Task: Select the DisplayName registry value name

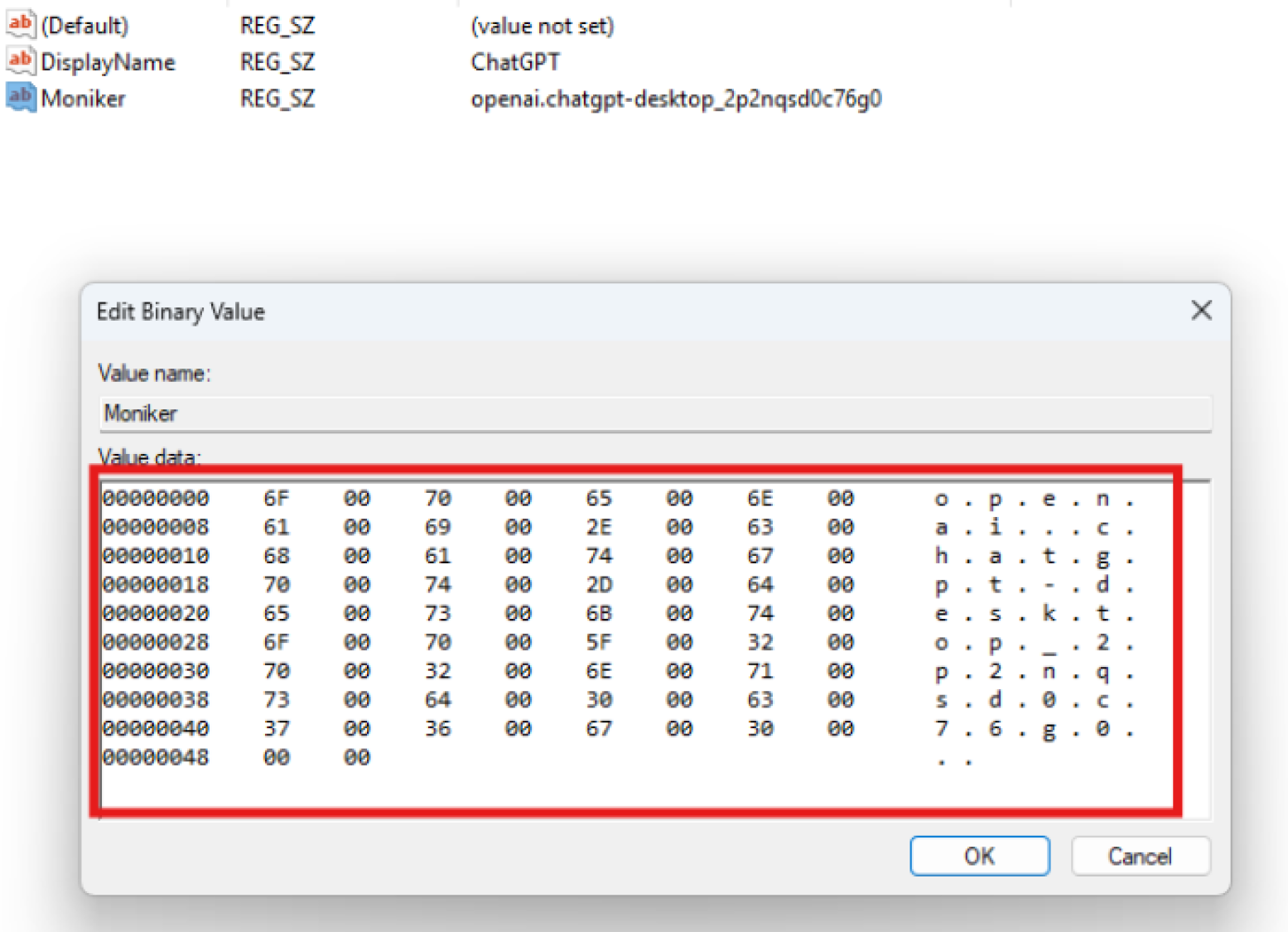Action: pos(108,62)
